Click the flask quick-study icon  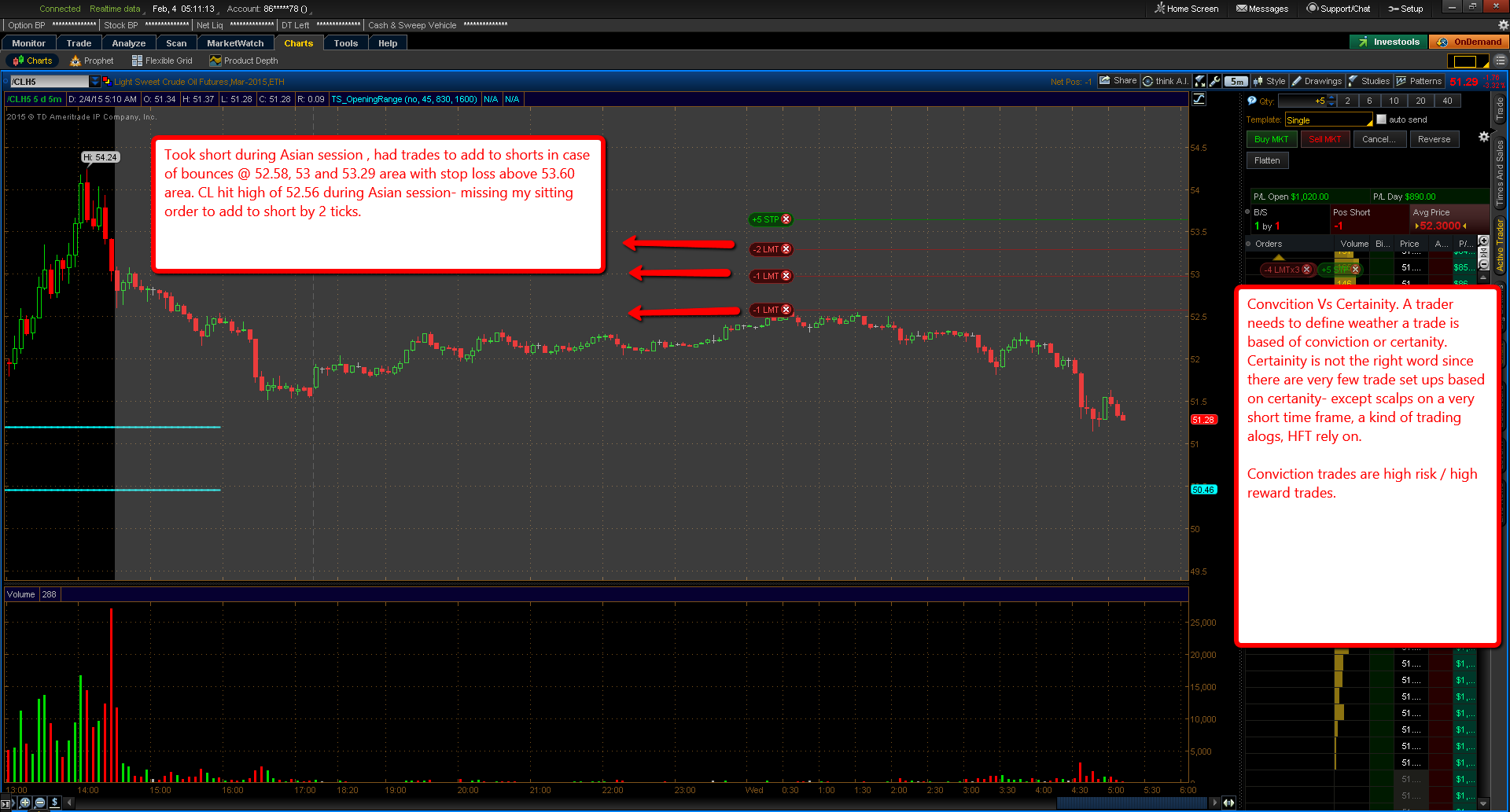1200,81
